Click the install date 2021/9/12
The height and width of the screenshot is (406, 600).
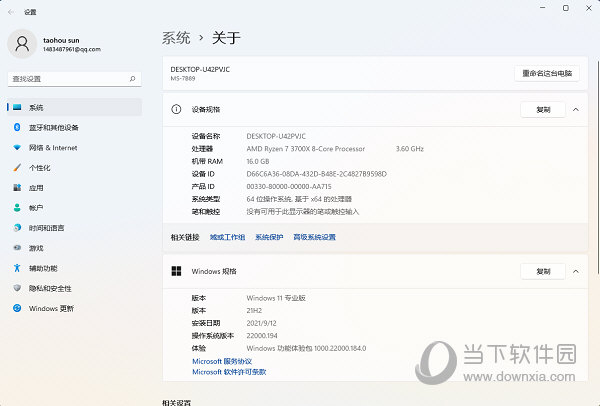[x=261, y=323]
